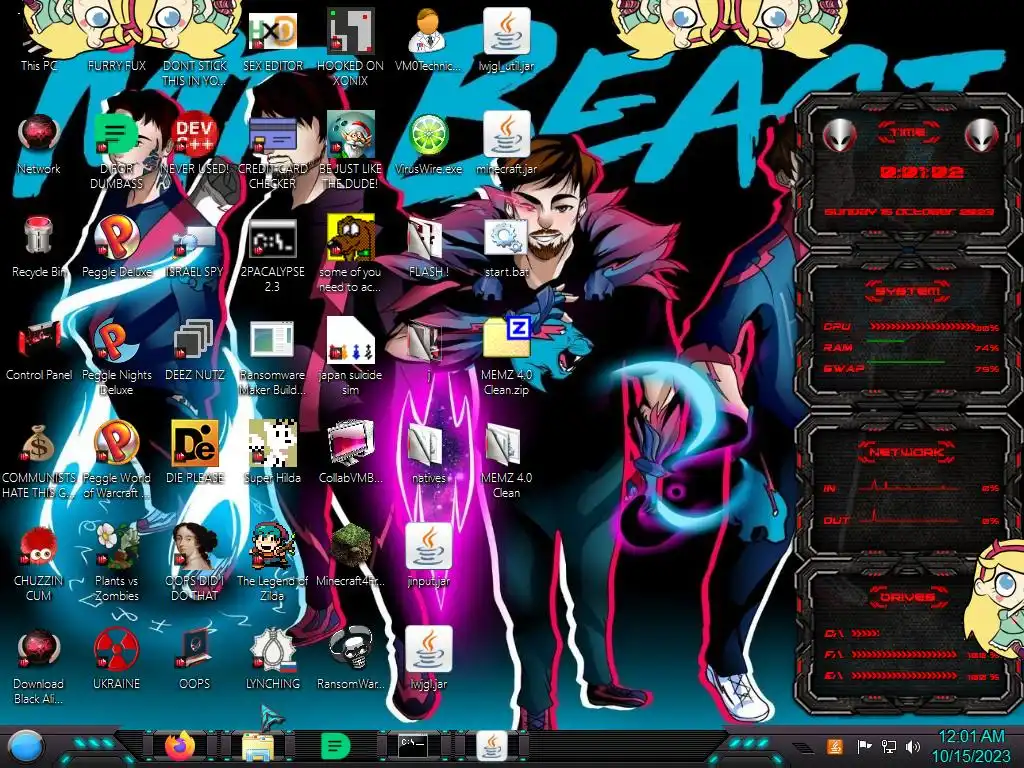1024x768 pixels.
Task: Launch Firefox from the taskbar
Action: pyautogui.click(x=180, y=746)
